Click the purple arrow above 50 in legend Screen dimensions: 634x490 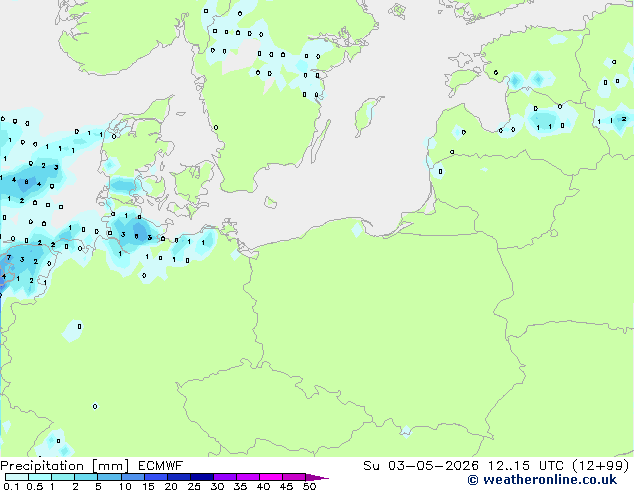tap(317, 477)
